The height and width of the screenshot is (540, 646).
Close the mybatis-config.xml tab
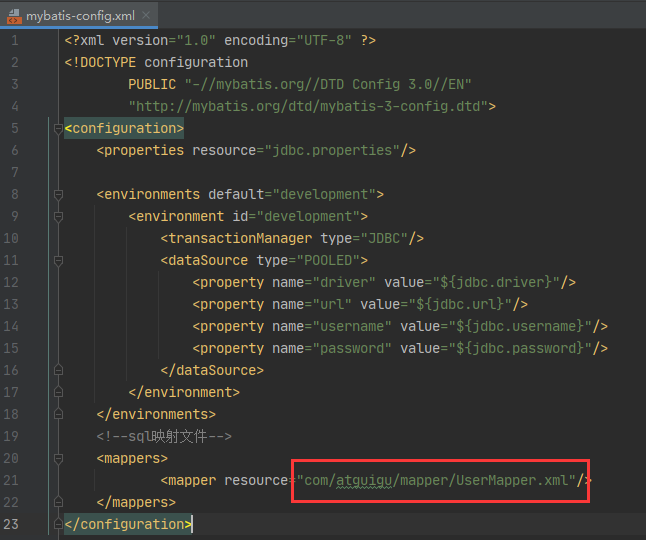146,15
